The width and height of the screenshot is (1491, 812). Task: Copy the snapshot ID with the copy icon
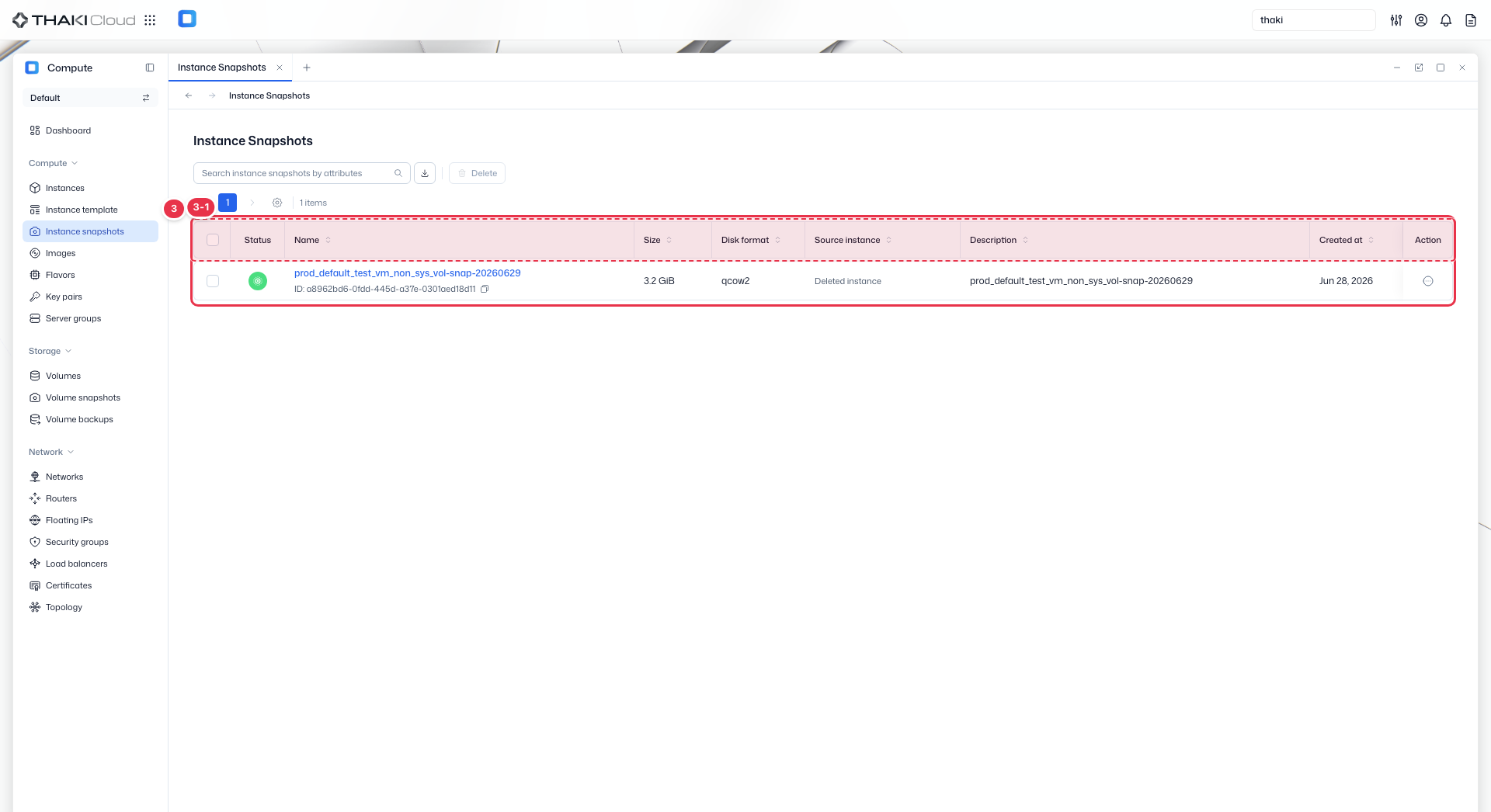click(x=485, y=289)
